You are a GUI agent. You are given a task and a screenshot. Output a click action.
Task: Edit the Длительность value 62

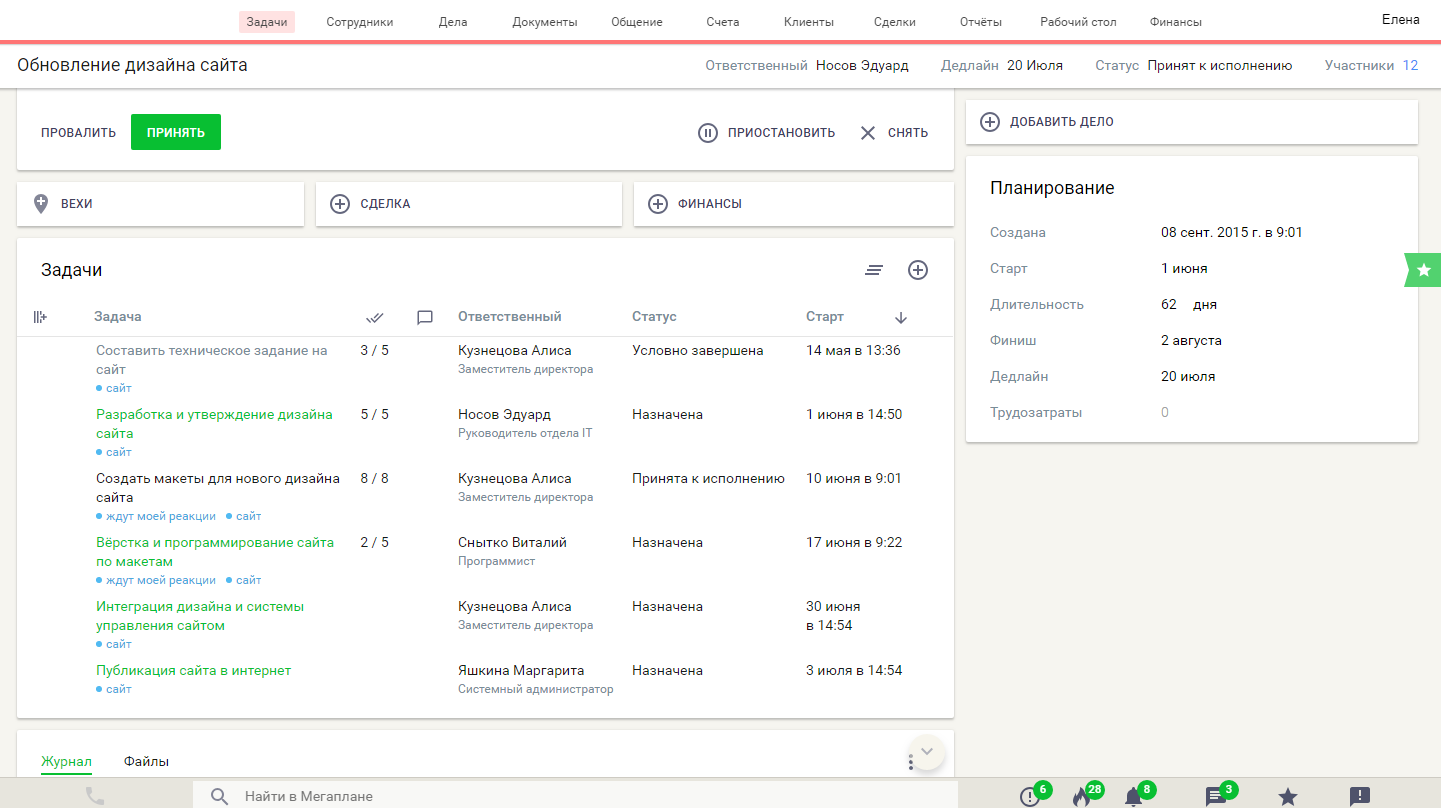click(1170, 305)
